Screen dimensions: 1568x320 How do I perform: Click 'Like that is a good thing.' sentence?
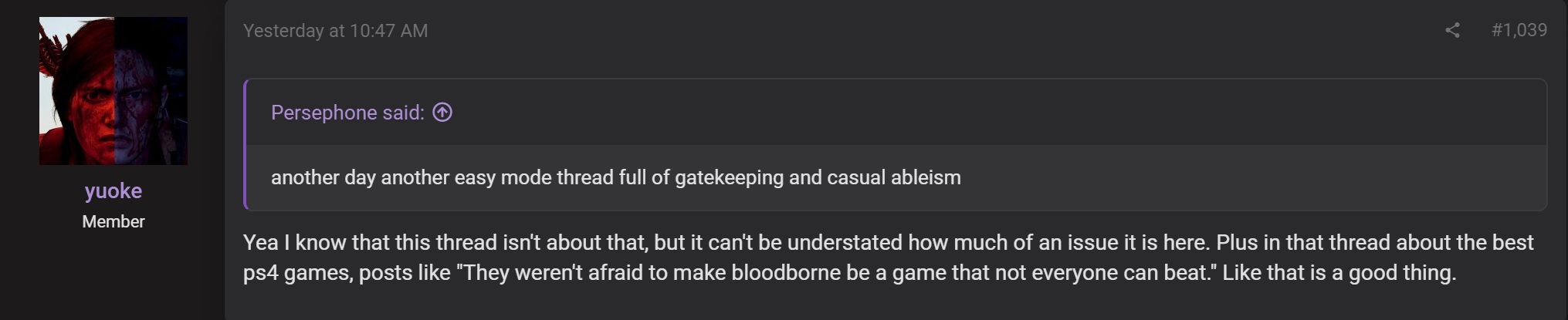click(x=1339, y=273)
